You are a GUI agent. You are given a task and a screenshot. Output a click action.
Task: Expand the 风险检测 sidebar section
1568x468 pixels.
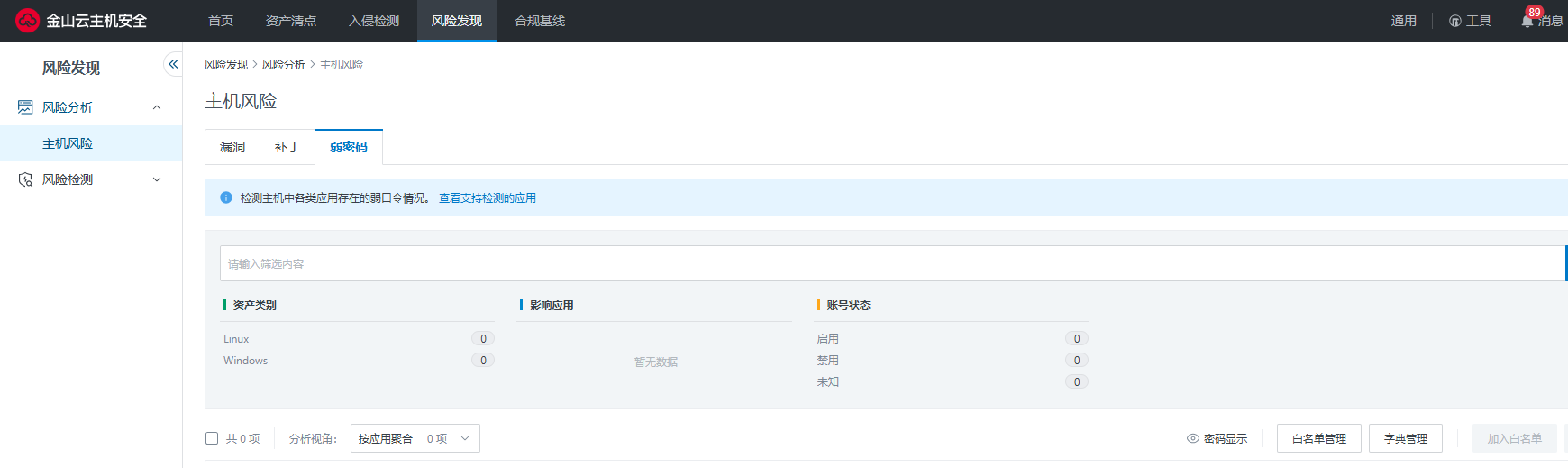pyautogui.click(x=157, y=179)
